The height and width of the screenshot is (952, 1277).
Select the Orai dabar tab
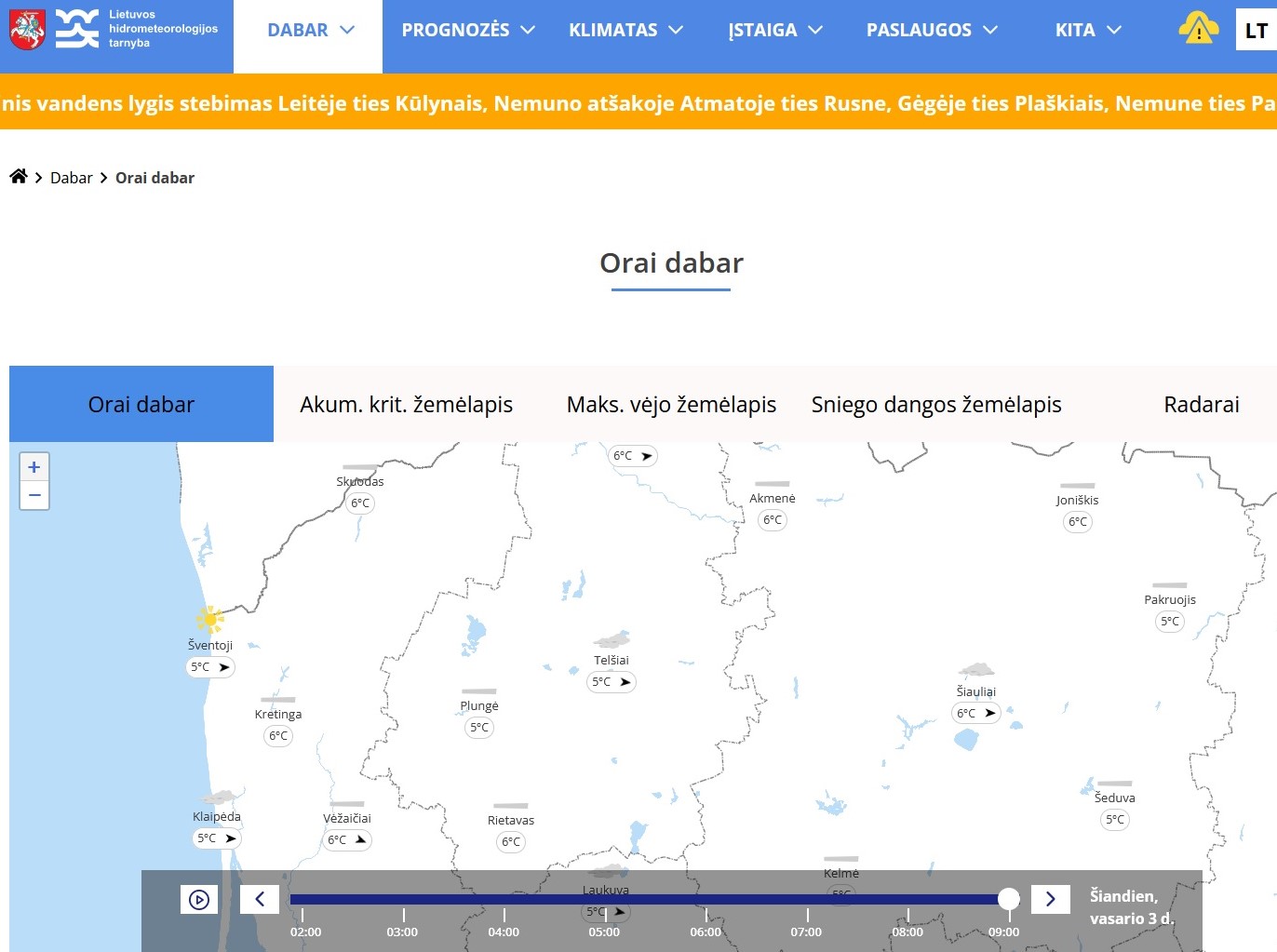[x=141, y=404]
